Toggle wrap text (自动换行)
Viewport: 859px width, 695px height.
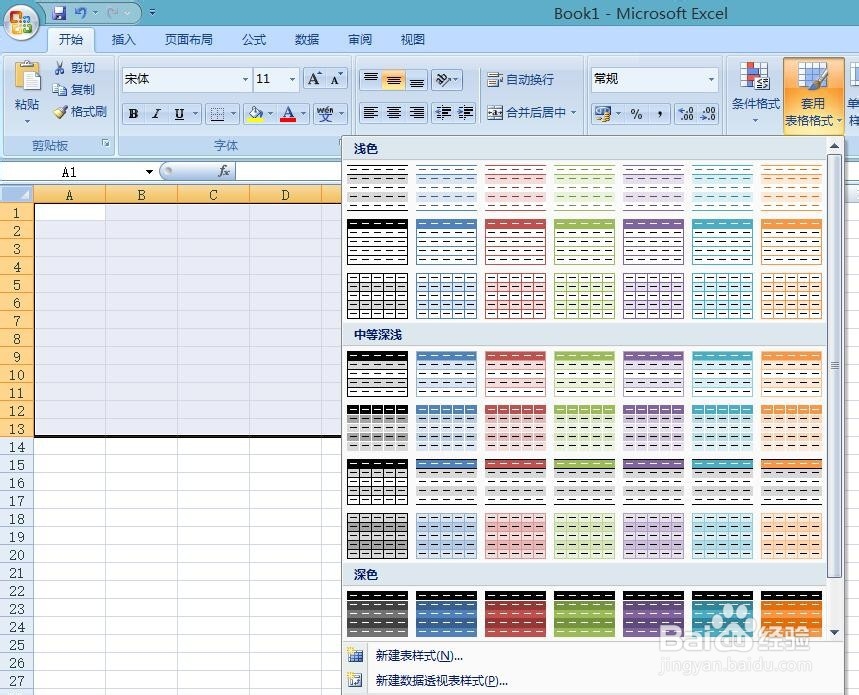520,80
